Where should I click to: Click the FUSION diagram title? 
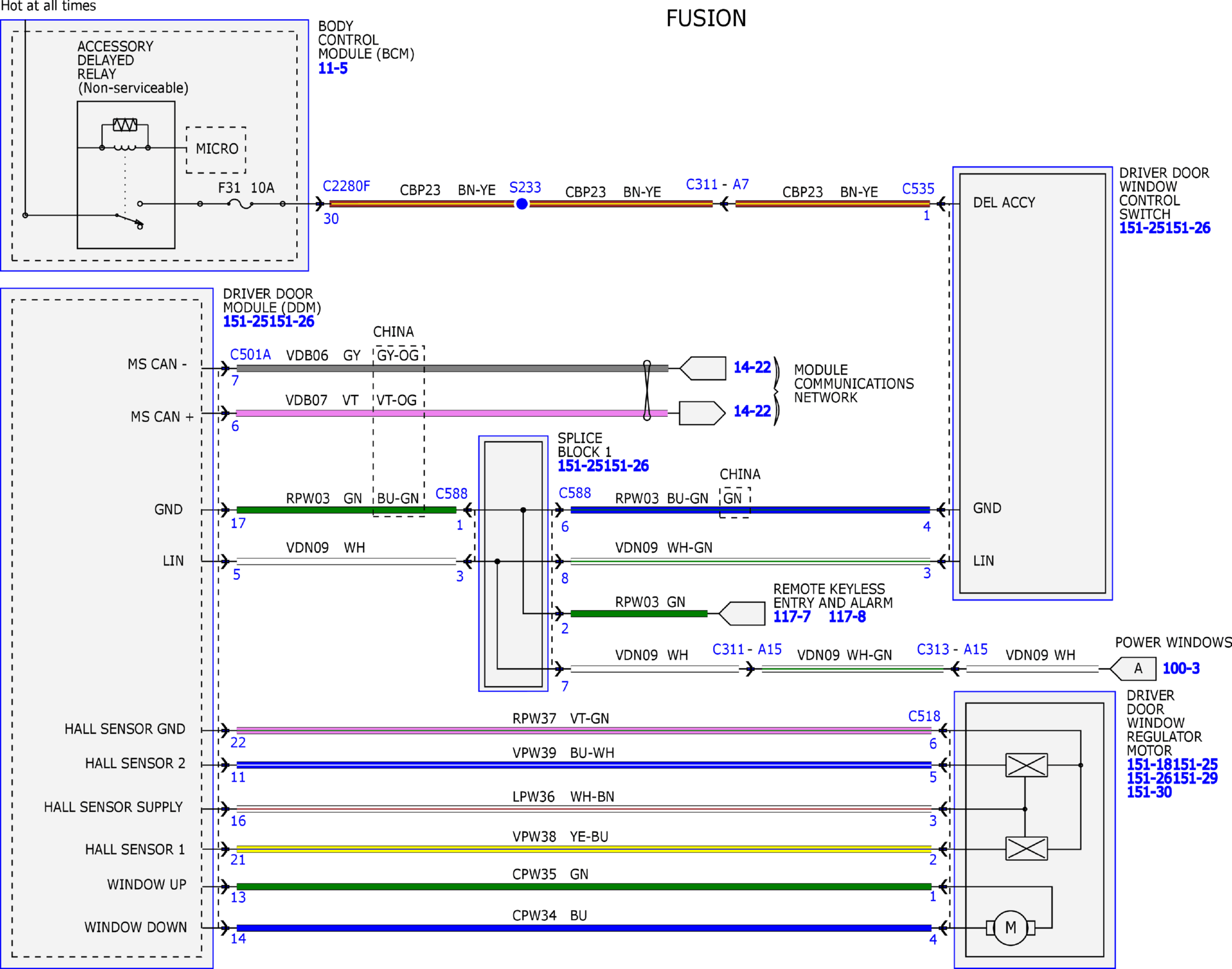click(706, 19)
